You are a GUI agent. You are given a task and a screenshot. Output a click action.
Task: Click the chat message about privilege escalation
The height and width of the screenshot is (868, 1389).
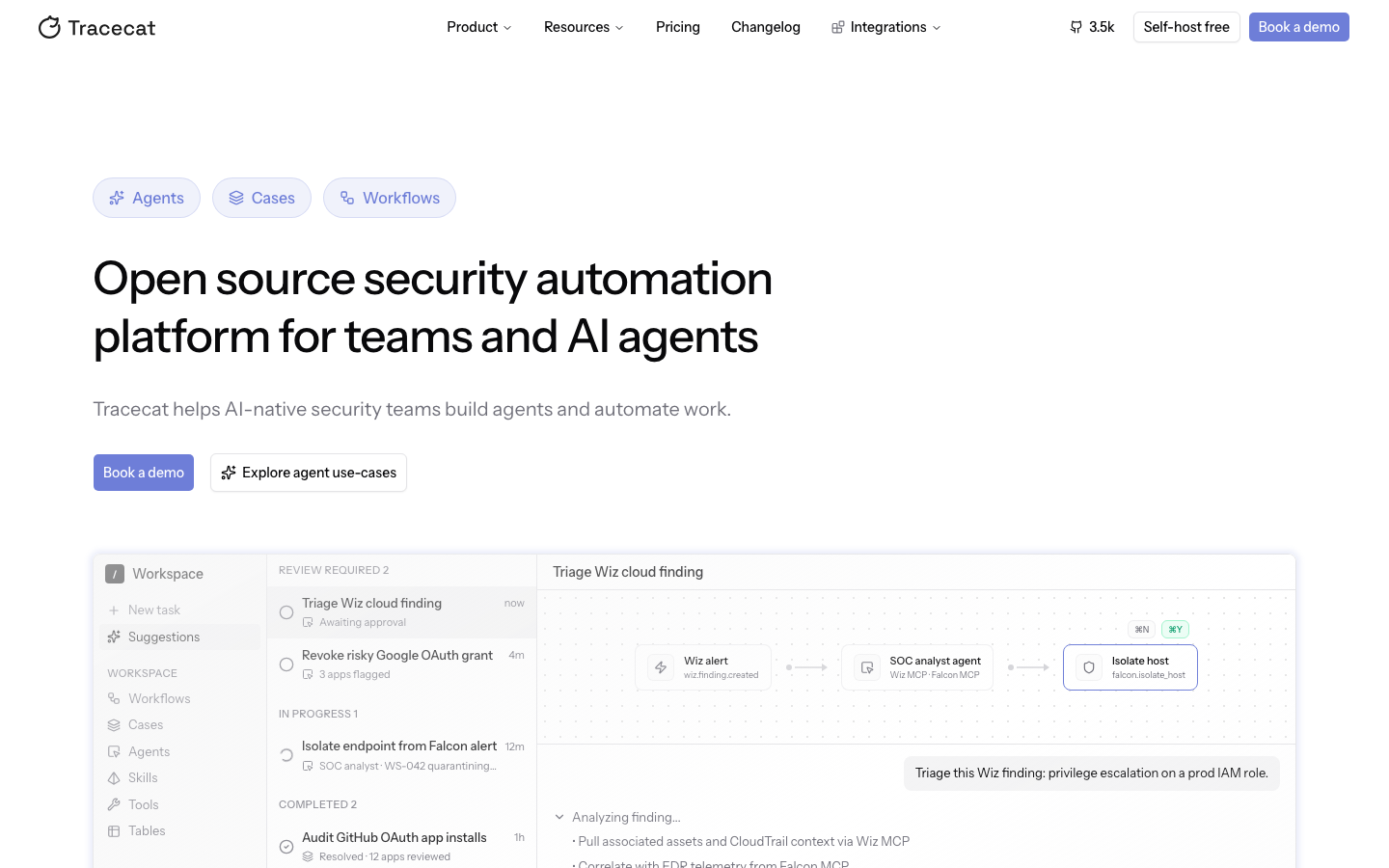click(1092, 773)
